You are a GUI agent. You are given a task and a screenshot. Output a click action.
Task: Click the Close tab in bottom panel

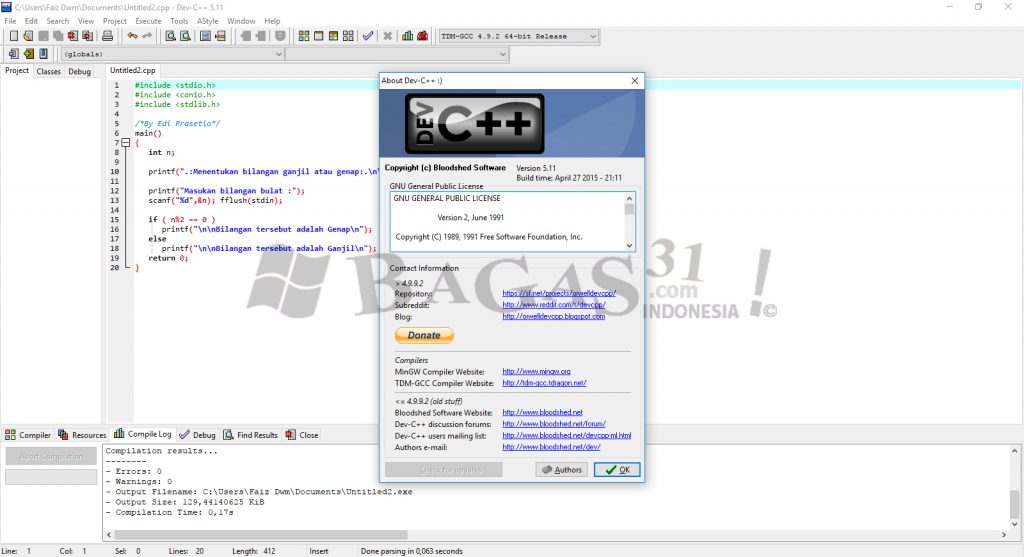coord(302,435)
